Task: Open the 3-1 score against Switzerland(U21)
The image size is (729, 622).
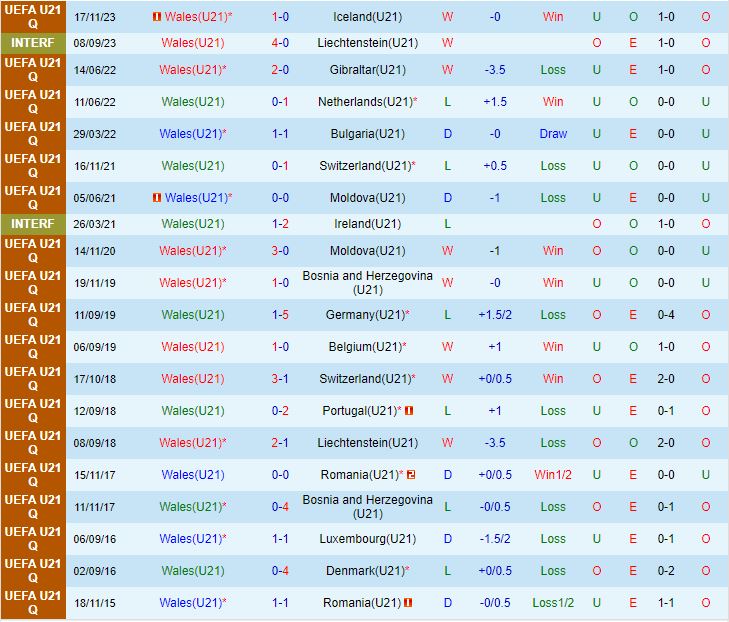Action: [280, 379]
